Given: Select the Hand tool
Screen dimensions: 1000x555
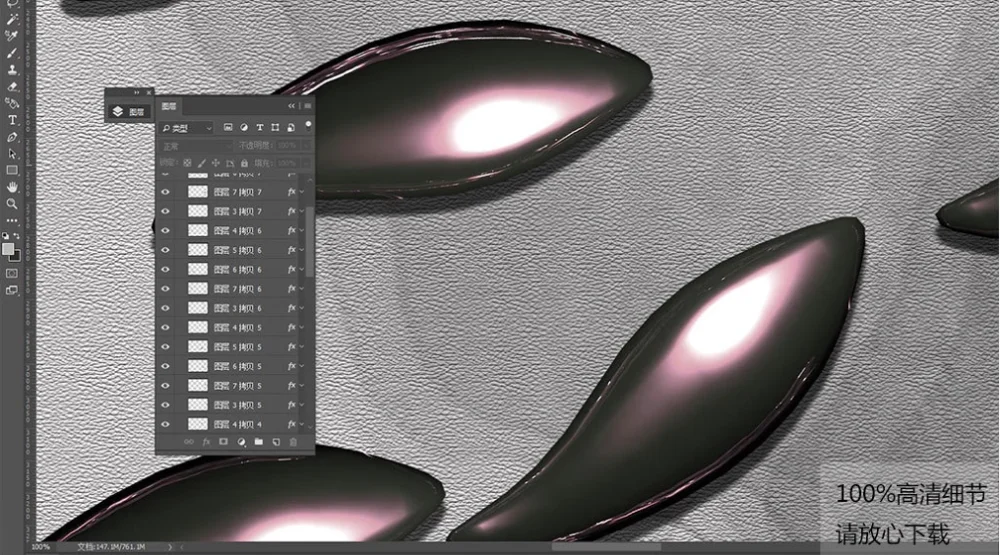Looking at the screenshot, I should click(12, 187).
